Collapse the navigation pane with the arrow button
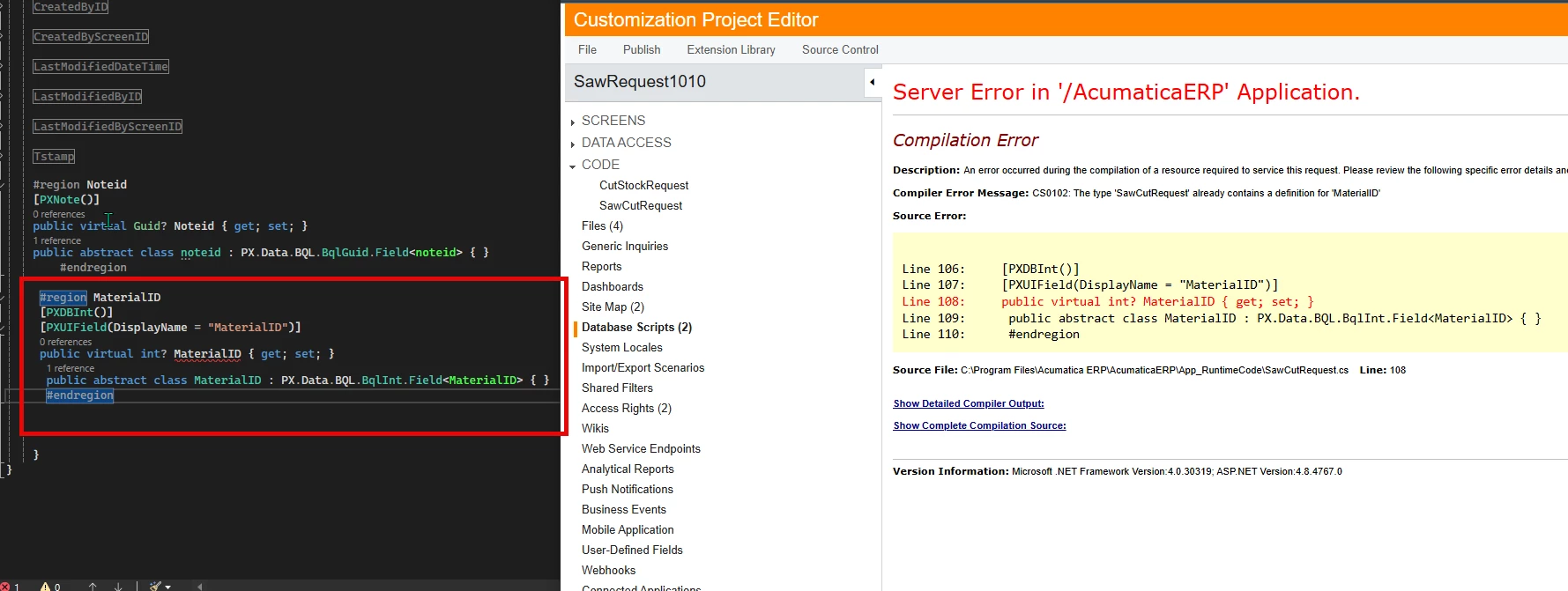 coord(873,82)
